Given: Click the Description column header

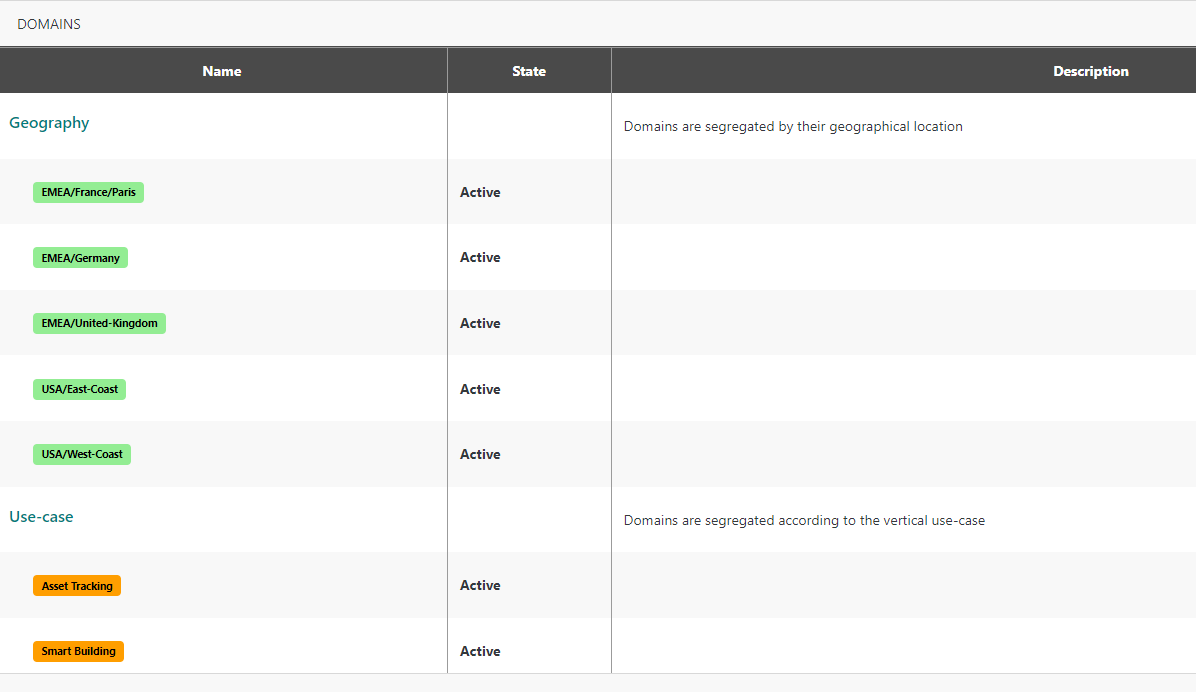Looking at the screenshot, I should pyautogui.click(x=1090, y=71).
